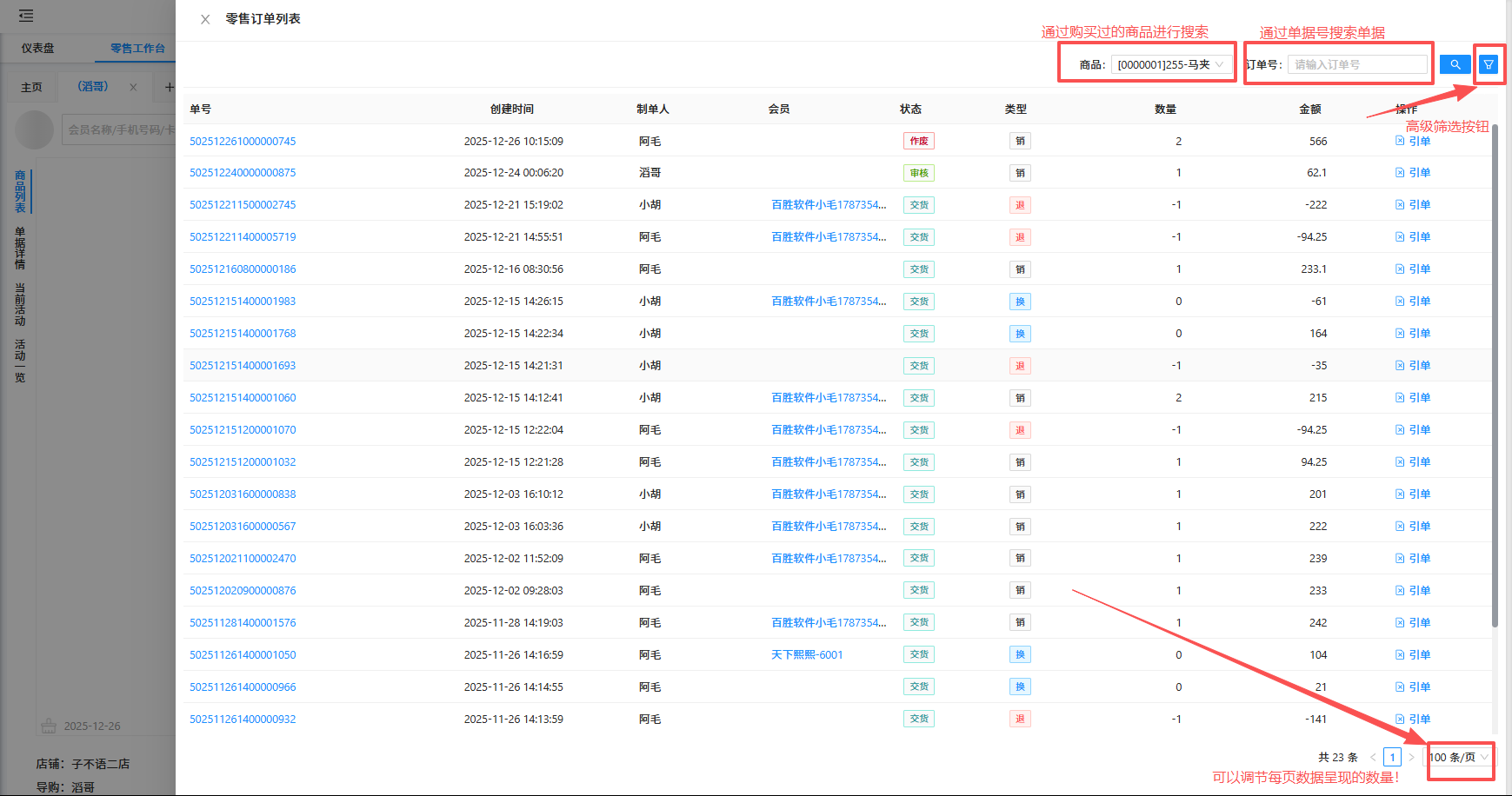Add a new tab with plus icon
The height and width of the screenshot is (796, 1512).
click(169, 87)
